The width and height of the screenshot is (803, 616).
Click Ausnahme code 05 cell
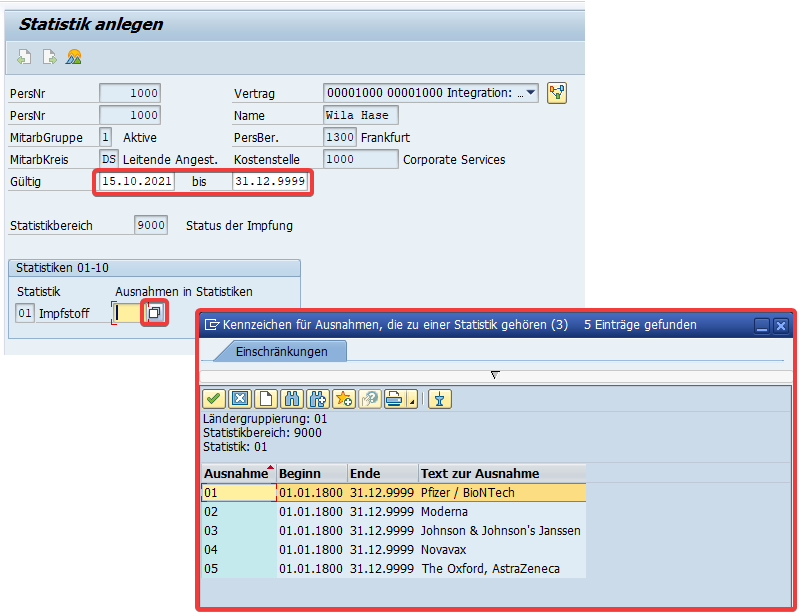[x=239, y=568]
